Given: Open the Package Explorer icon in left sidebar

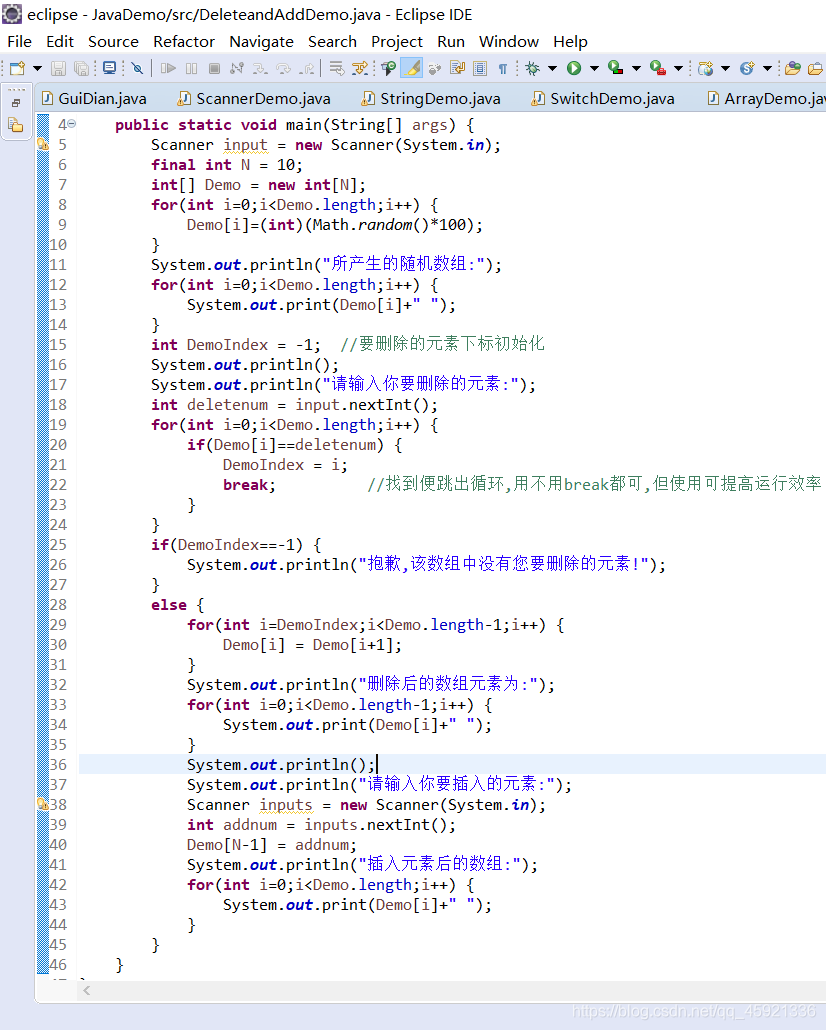Looking at the screenshot, I should point(15,125).
